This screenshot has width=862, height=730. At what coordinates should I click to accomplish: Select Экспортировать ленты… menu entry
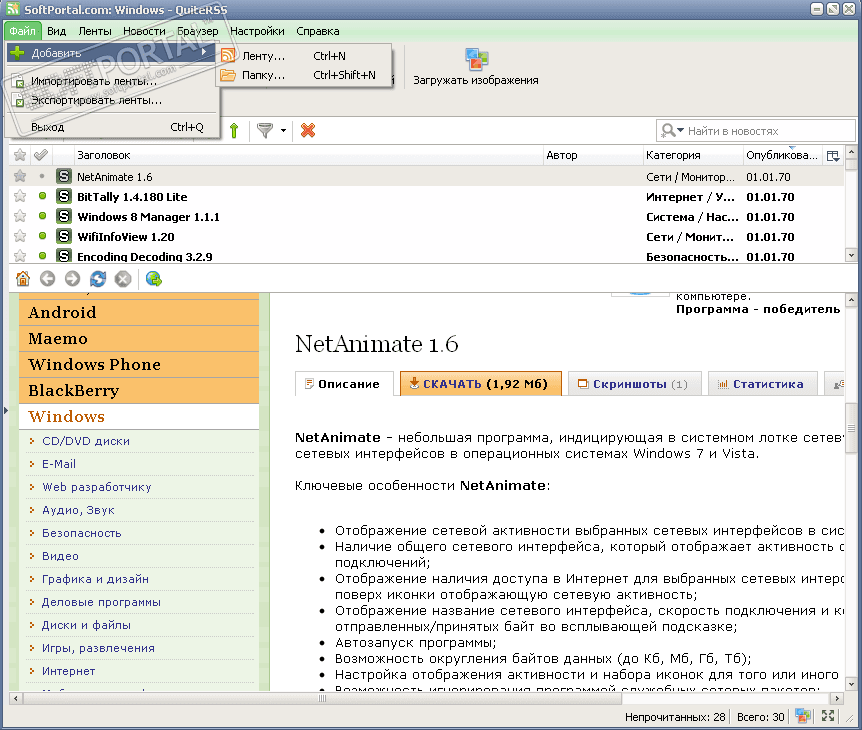[110, 101]
